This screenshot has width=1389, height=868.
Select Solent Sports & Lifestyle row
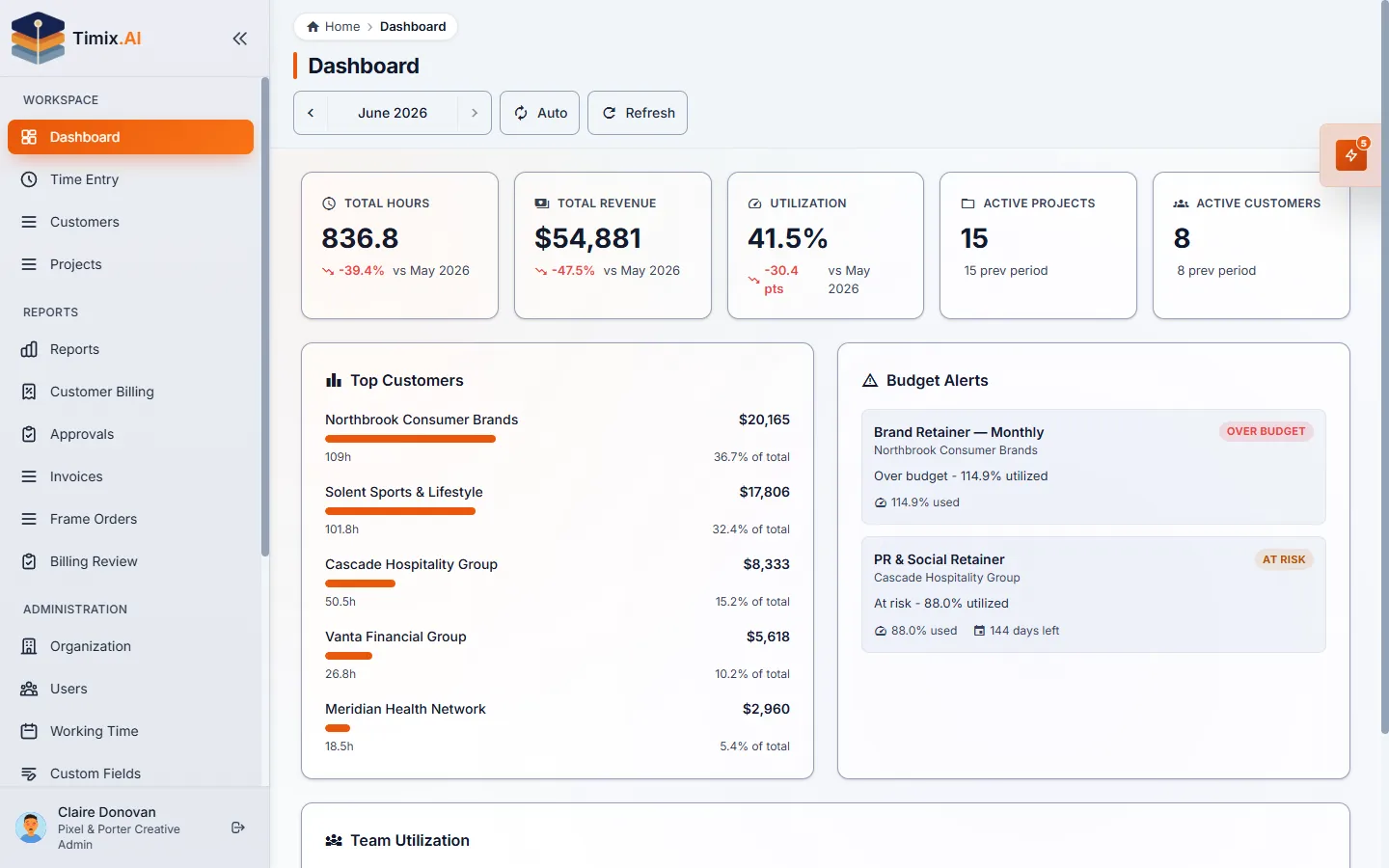(x=558, y=510)
